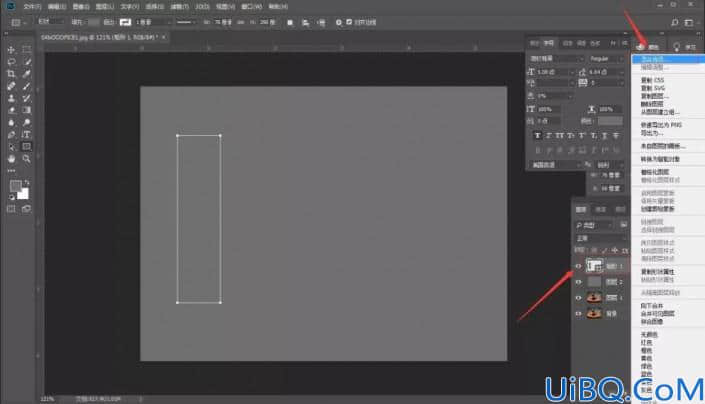
Task: Select the Spot Healing Brush tool
Action: pos(11,86)
